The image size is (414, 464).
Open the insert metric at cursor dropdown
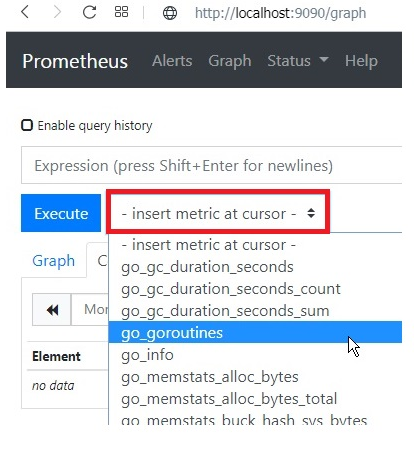click(218, 213)
